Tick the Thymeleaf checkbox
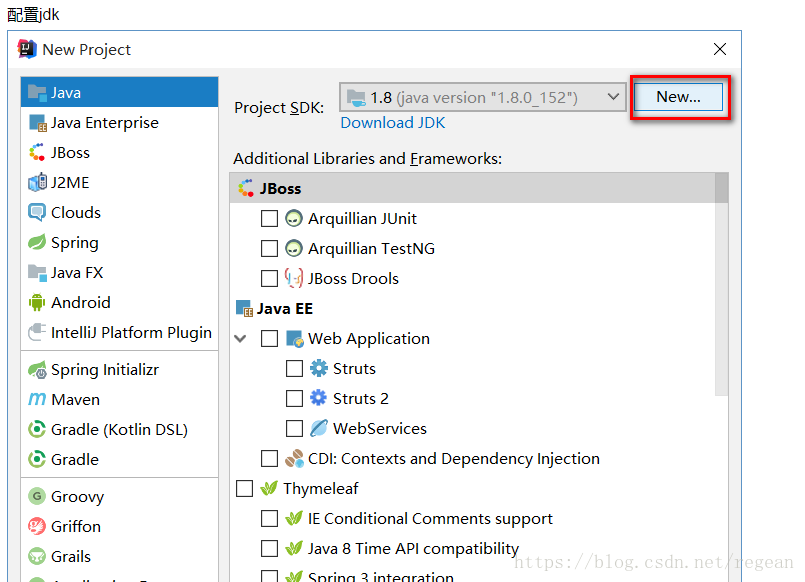 (244, 488)
